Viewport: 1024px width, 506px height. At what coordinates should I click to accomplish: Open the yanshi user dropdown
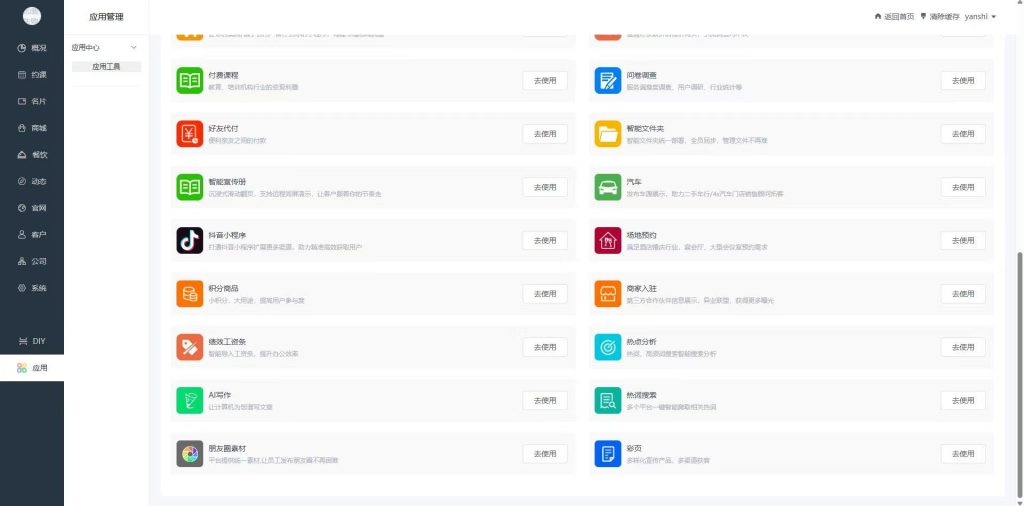tap(980, 16)
